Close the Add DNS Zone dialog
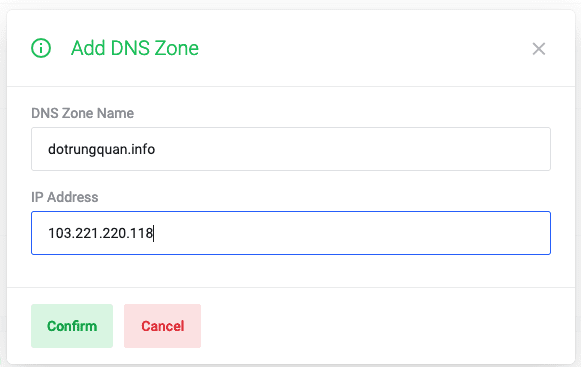581x367 pixels. click(539, 49)
